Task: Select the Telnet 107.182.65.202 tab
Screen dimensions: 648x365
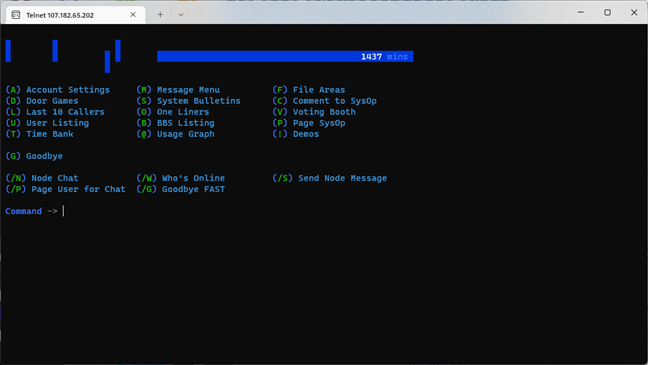Action: [76, 15]
